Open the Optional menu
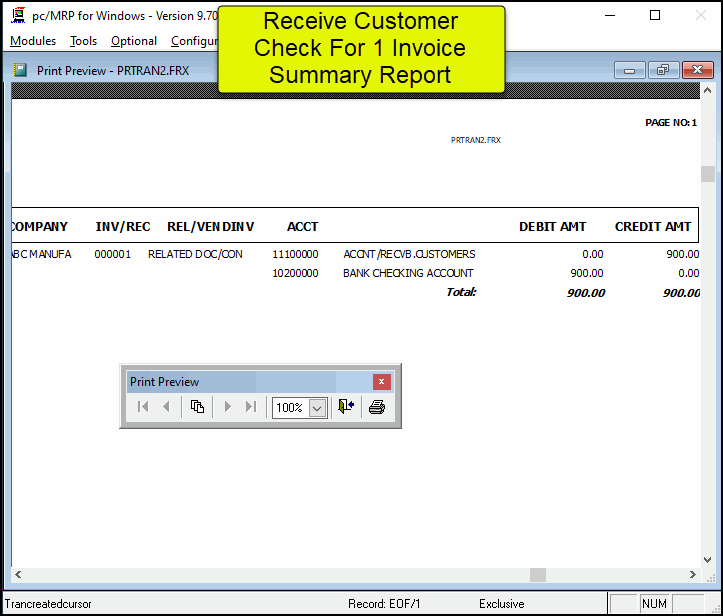Image resolution: width=723 pixels, height=616 pixels. tap(134, 41)
